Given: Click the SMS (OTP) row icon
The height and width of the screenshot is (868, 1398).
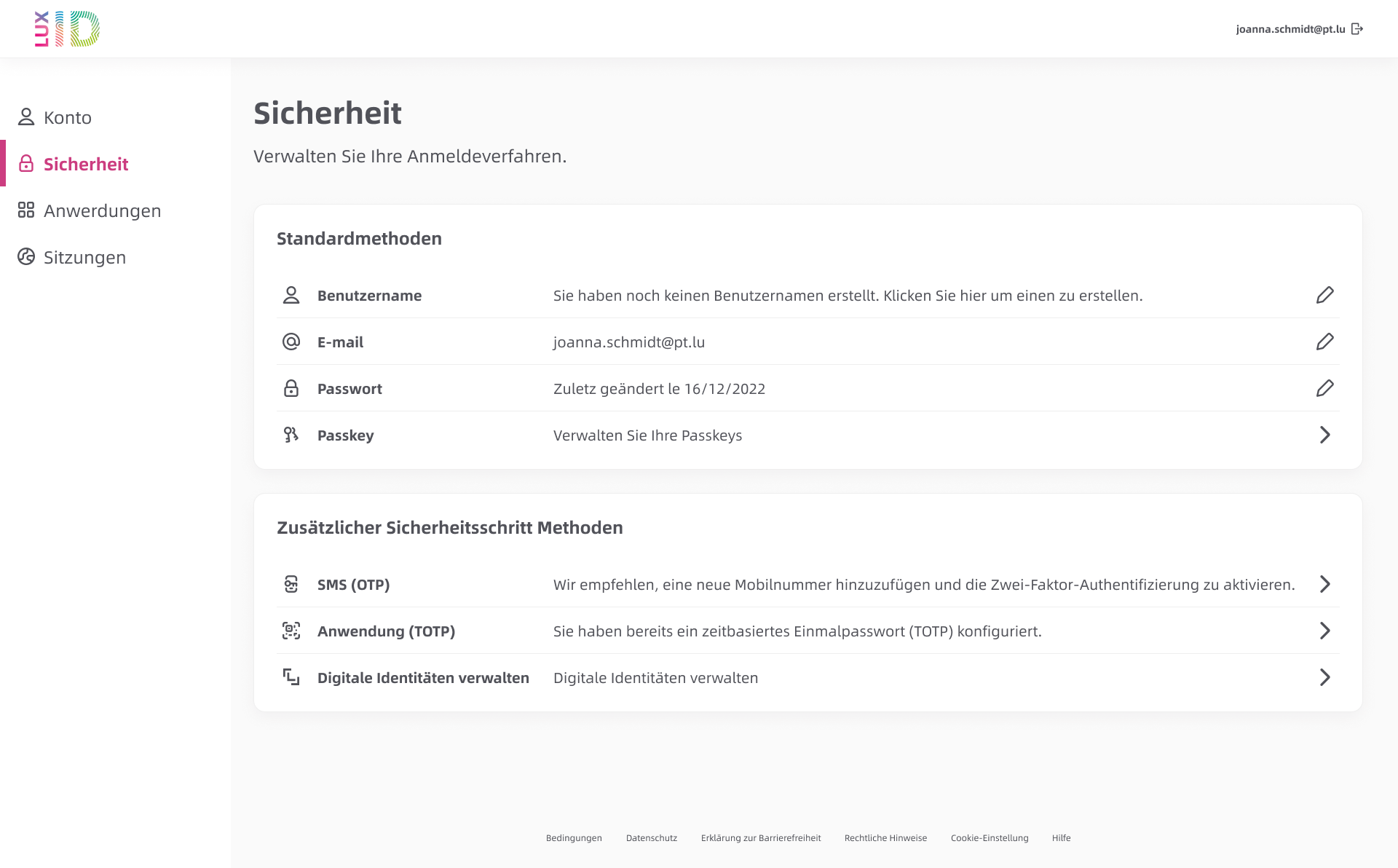Looking at the screenshot, I should (x=291, y=585).
